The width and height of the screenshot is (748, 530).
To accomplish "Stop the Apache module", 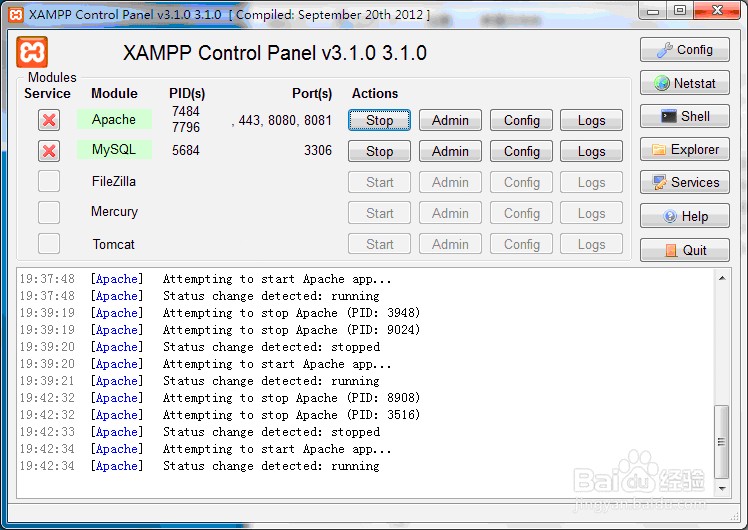I will (x=379, y=120).
